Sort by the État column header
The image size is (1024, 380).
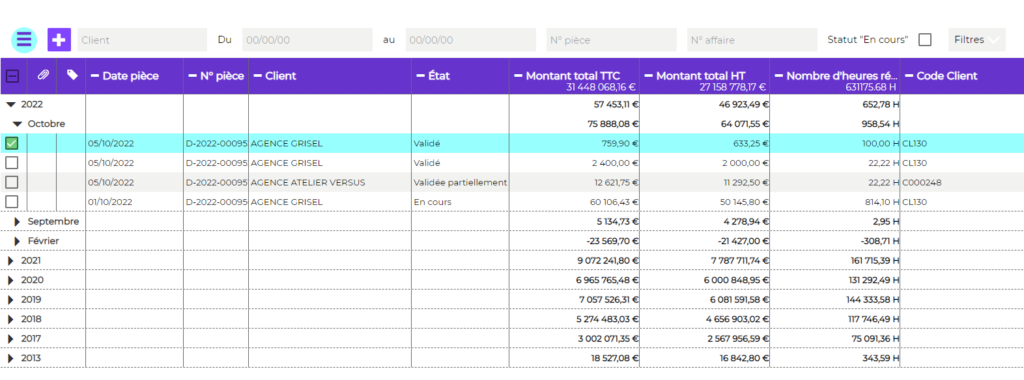(x=439, y=76)
